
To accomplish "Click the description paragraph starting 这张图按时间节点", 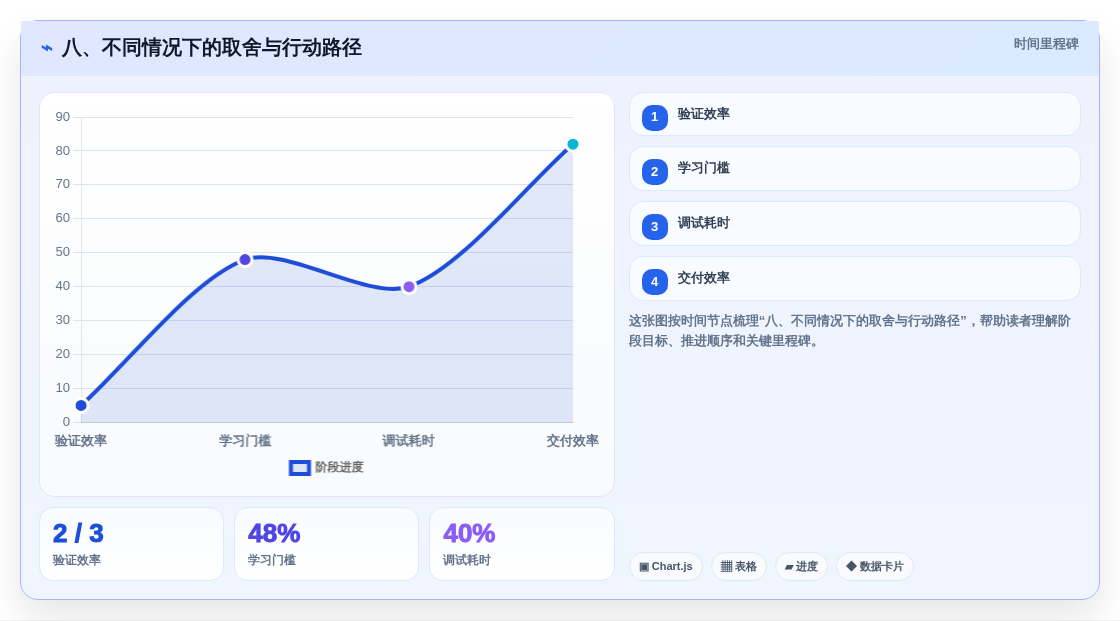I will pyautogui.click(x=850, y=331).
